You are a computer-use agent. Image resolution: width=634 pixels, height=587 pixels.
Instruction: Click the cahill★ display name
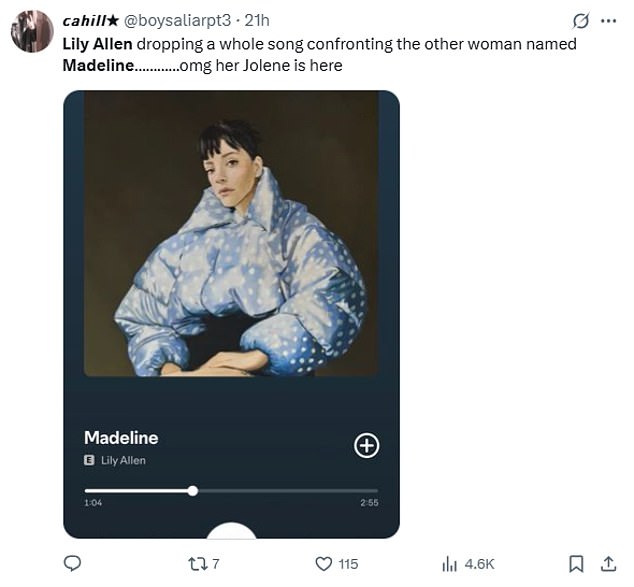(x=90, y=20)
